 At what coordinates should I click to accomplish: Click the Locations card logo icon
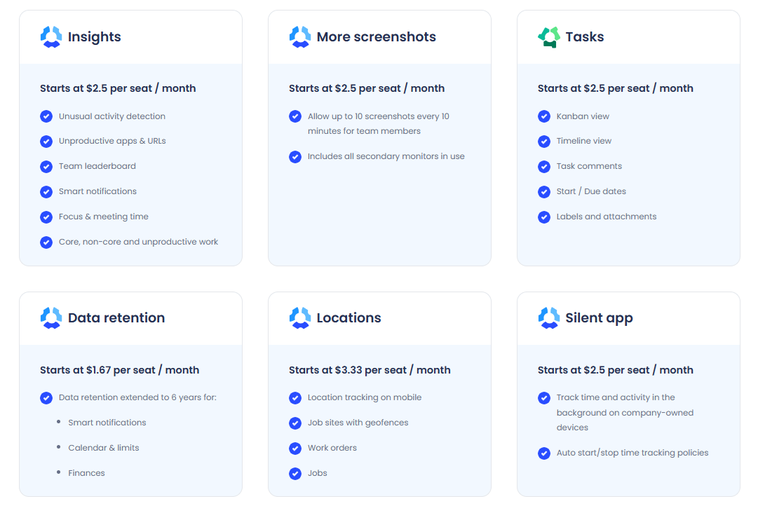click(300, 318)
